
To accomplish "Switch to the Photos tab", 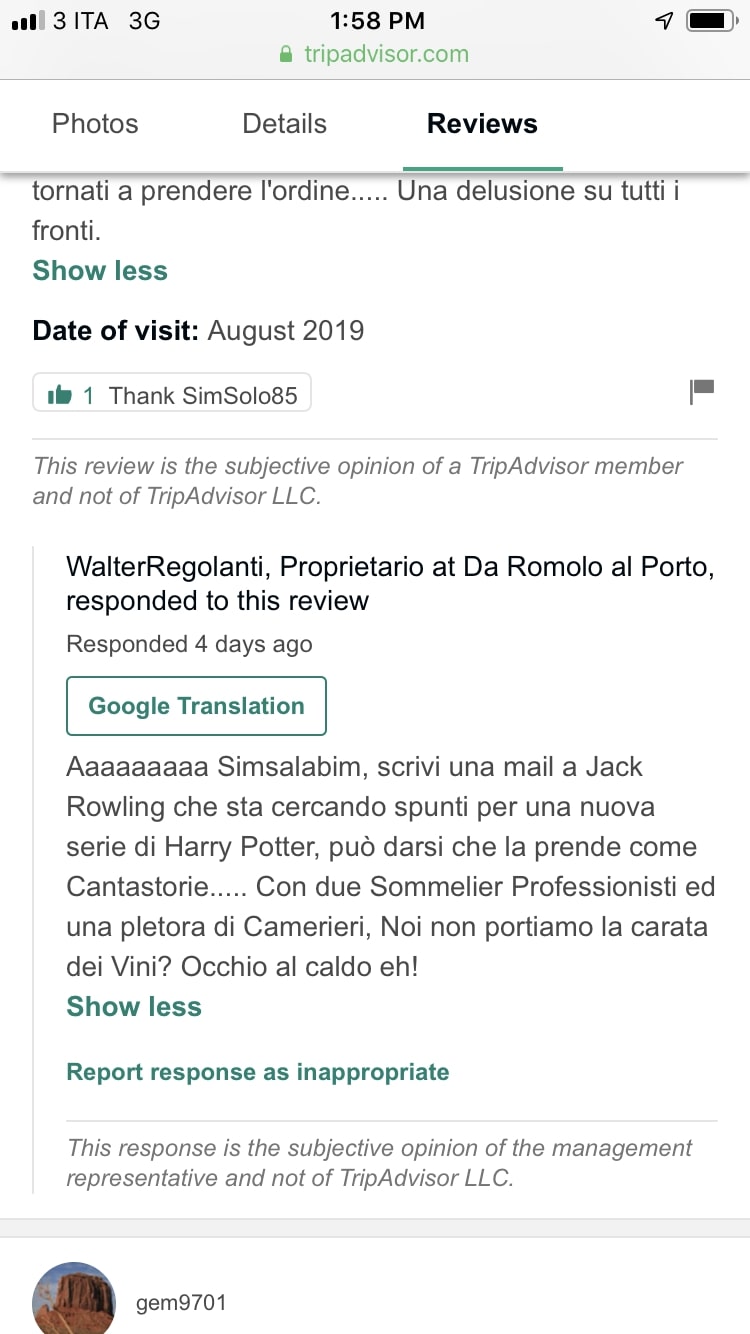I will point(95,124).
